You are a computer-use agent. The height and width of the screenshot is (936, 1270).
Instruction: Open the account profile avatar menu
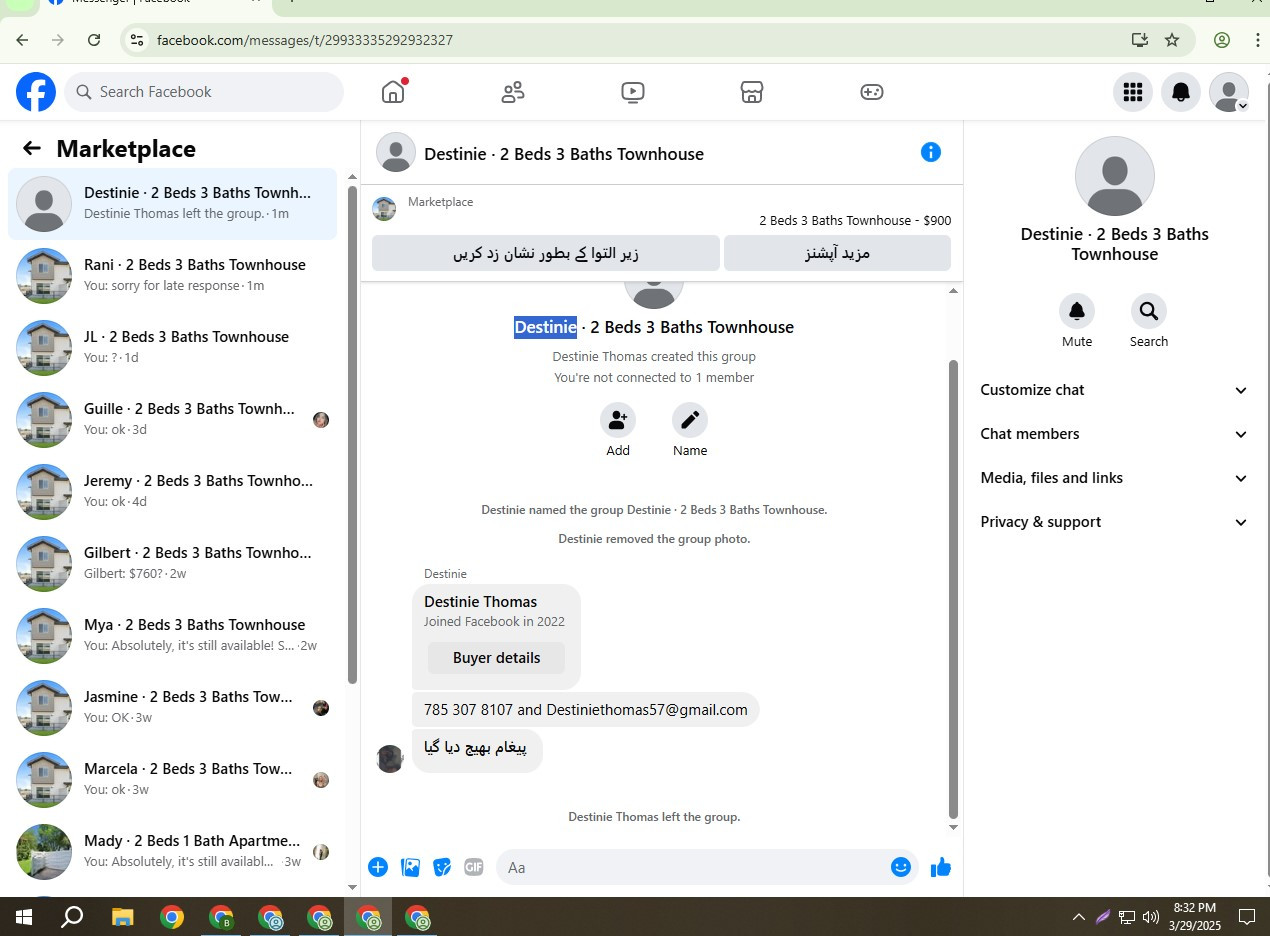click(x=1229, y=92)
